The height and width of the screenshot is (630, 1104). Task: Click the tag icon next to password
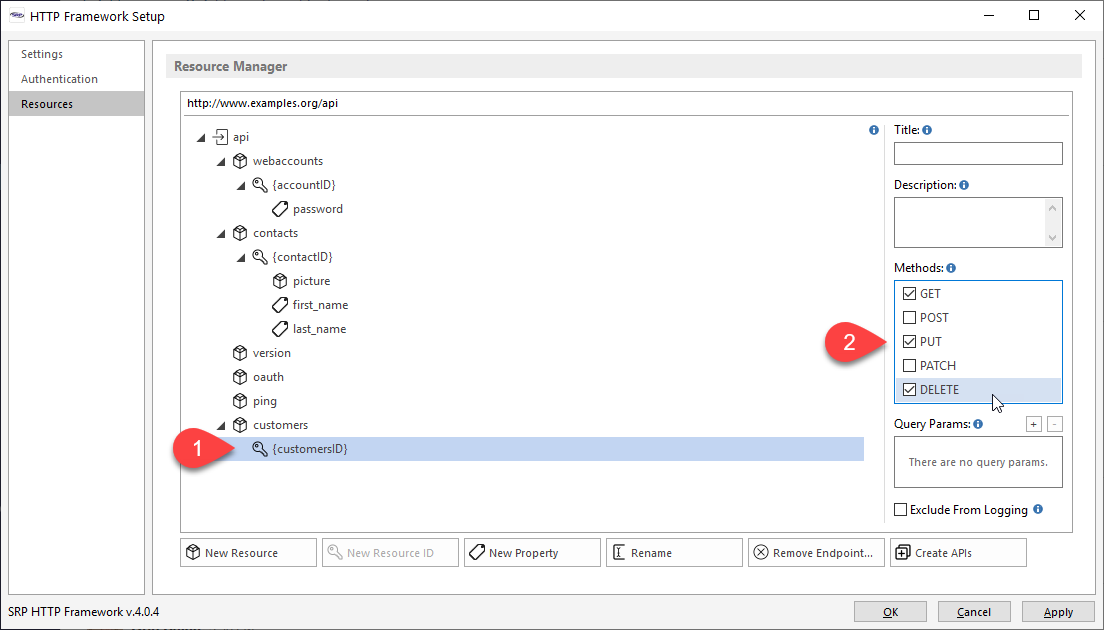point(280,209)
